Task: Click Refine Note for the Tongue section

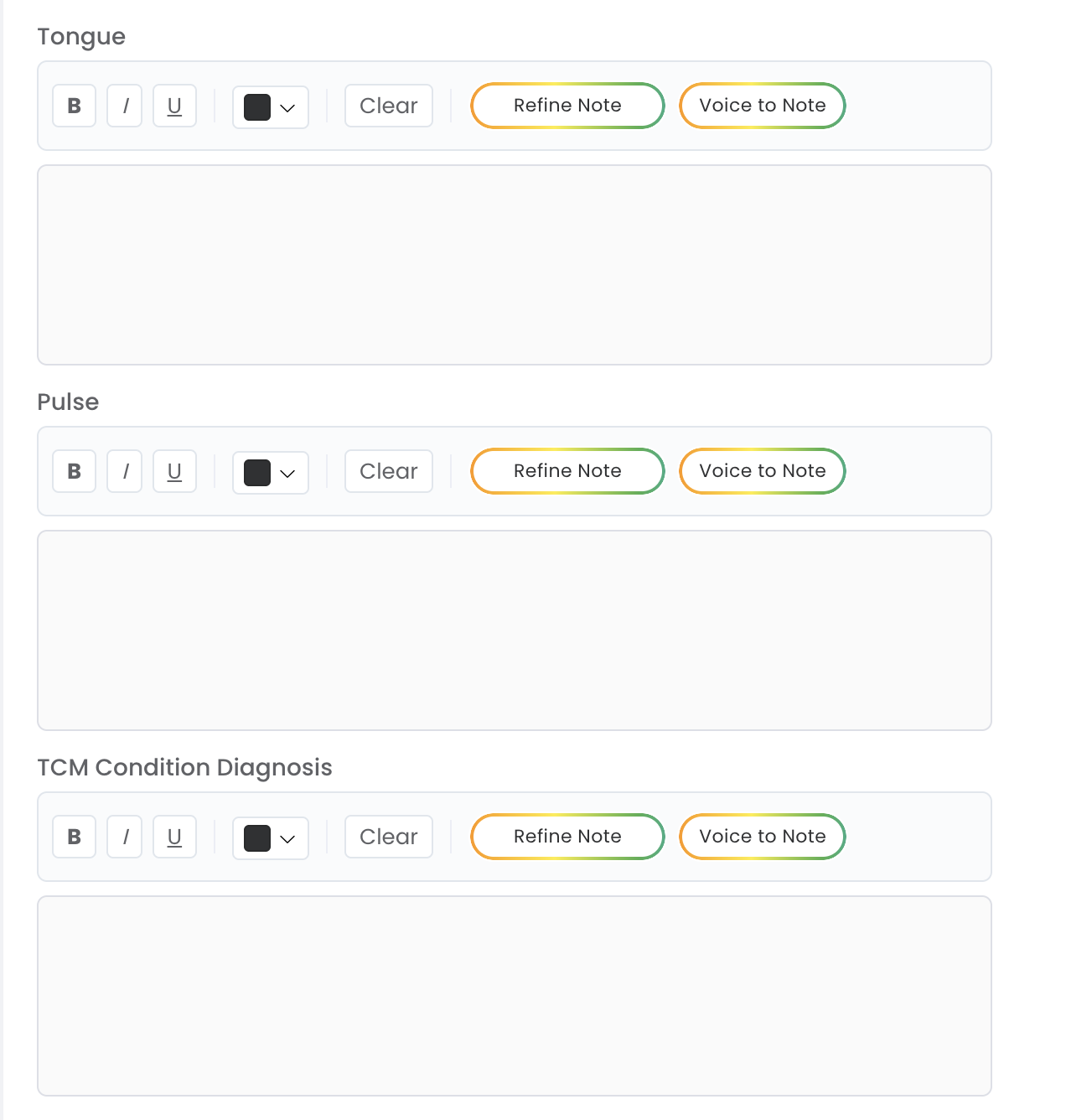Action: tap(567, 106)
